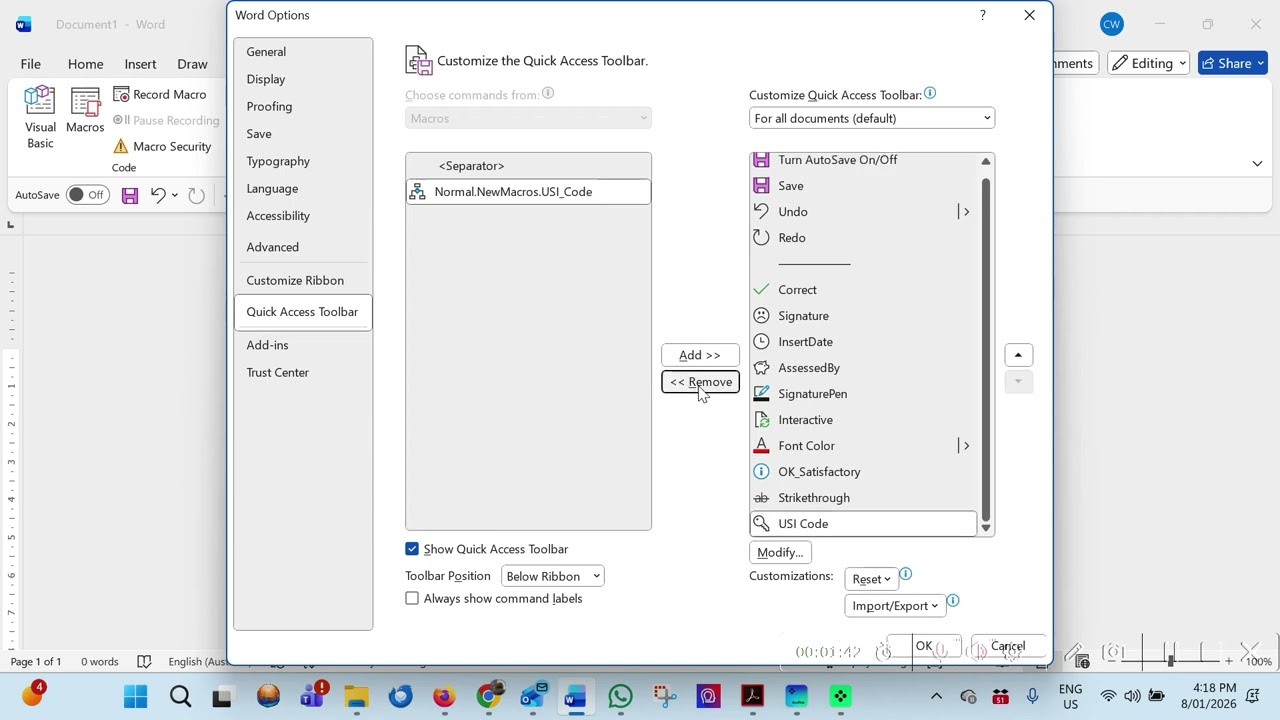Open taskbar Search icon
The height and width of the screenshot is (720, 1280).
[180, 696]
